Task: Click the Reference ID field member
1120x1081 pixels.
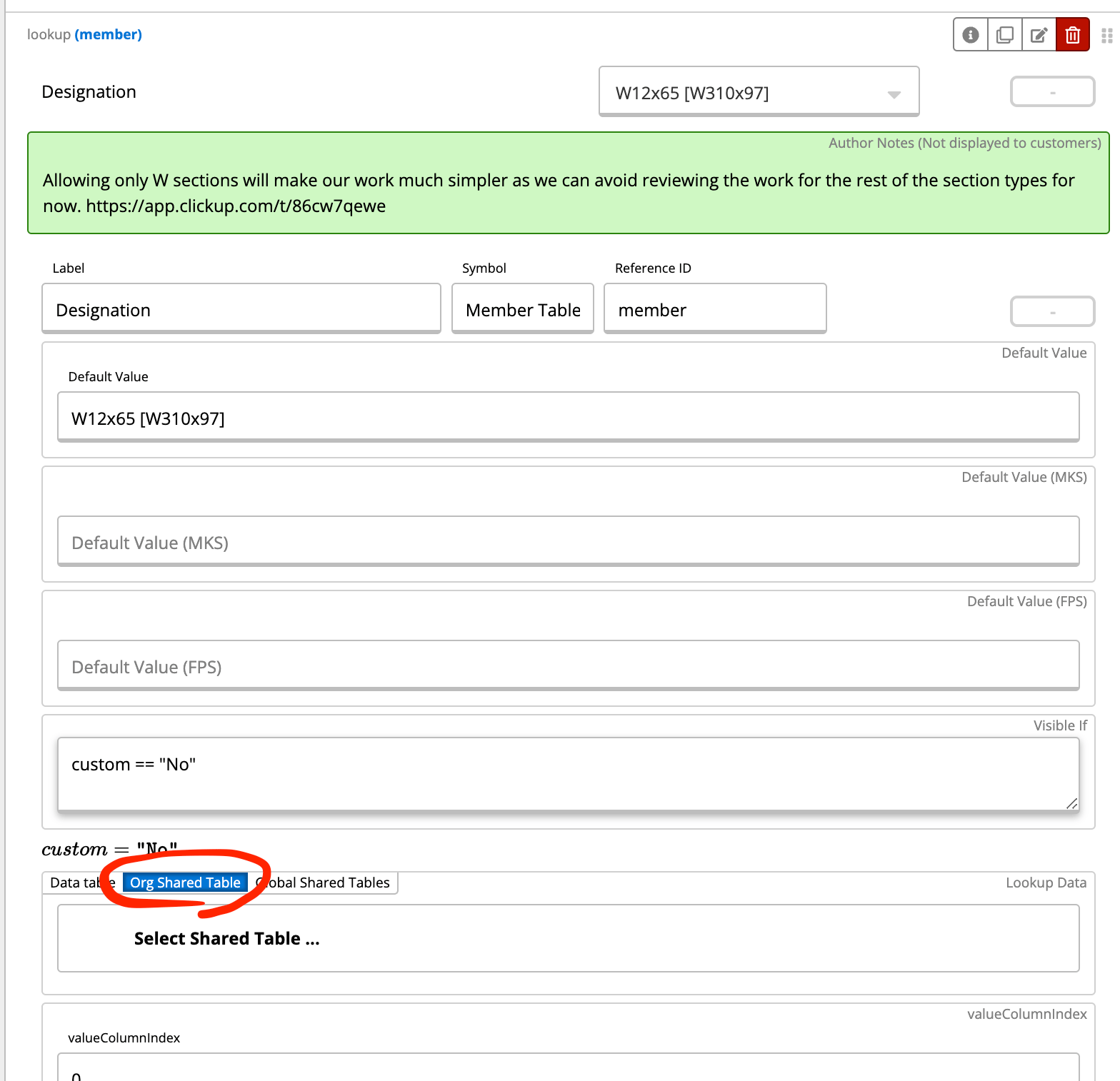Action: pos(715,309)
